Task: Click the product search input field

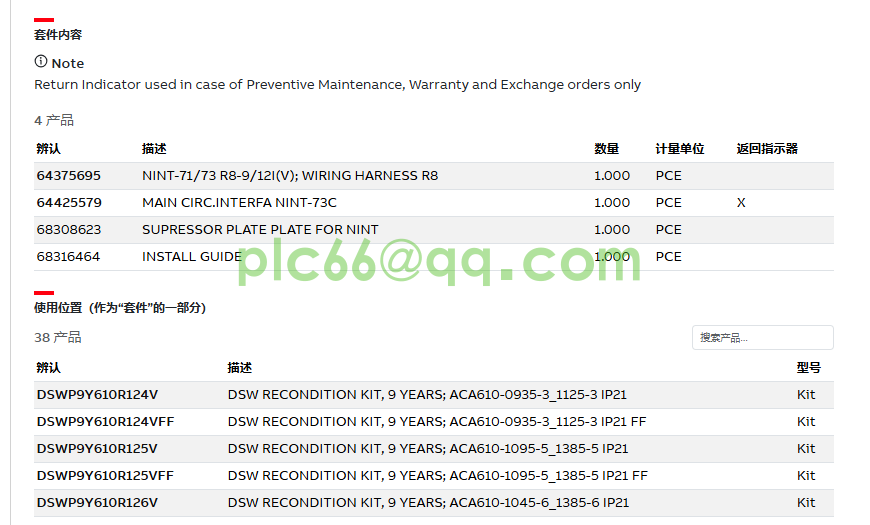Action: [762, 337]
